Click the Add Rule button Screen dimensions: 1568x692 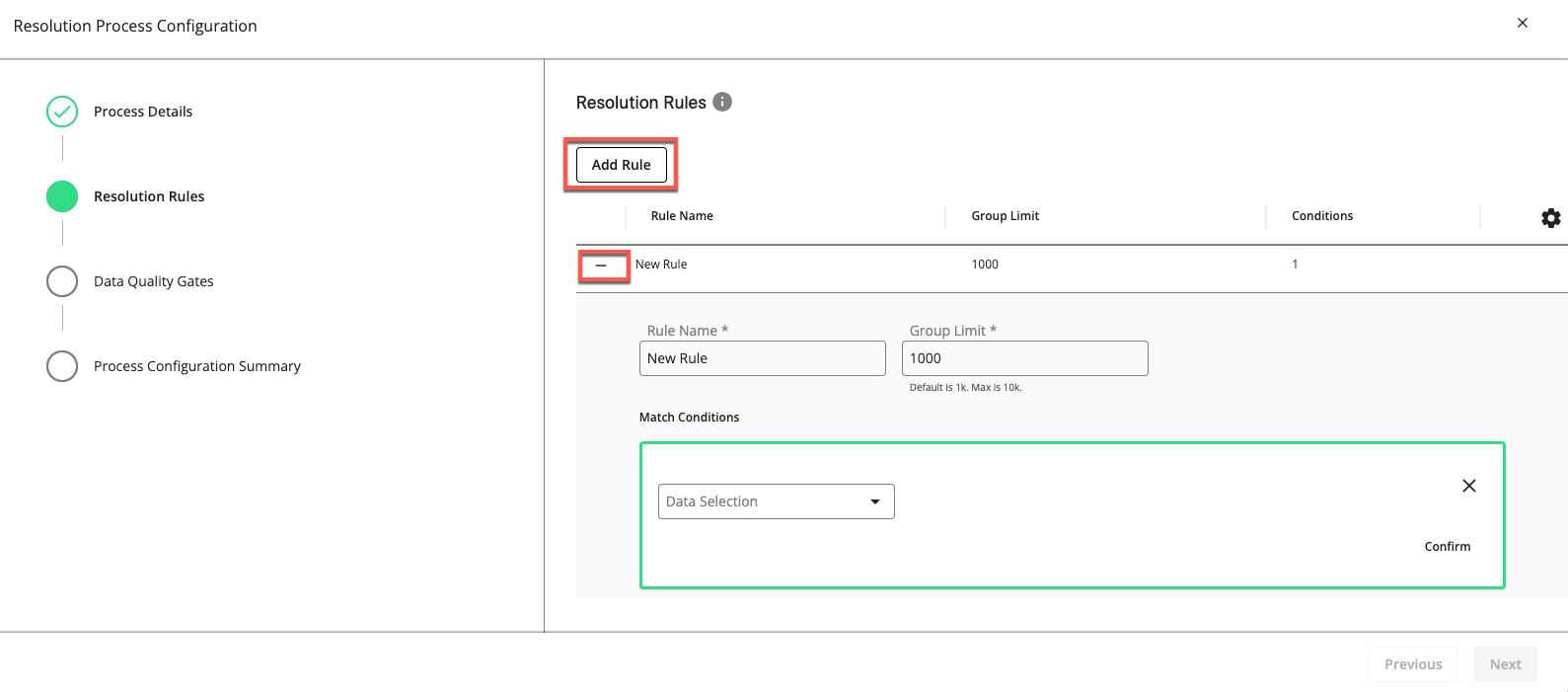point(621,165)
